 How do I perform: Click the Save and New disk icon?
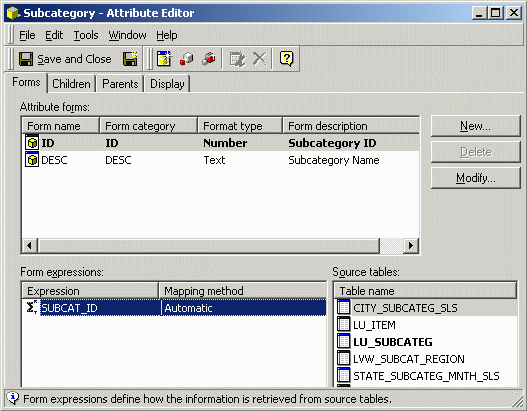[130, 59]
